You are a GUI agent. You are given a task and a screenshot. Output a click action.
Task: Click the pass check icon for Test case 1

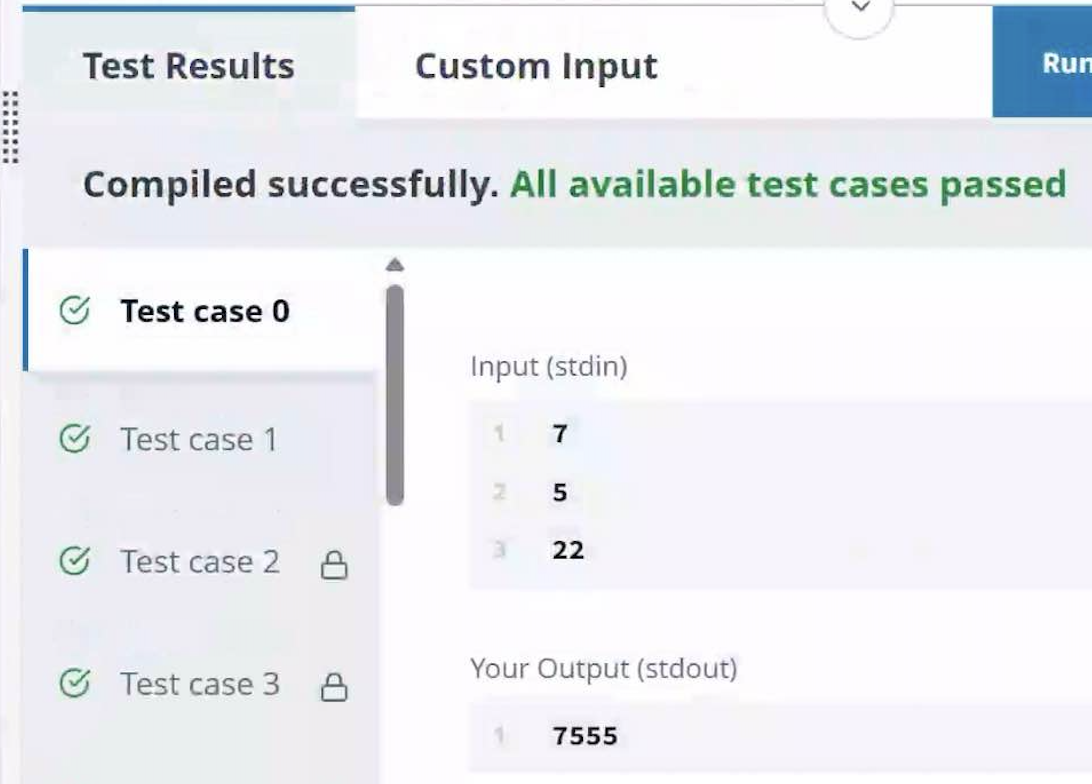click(75, 439)
